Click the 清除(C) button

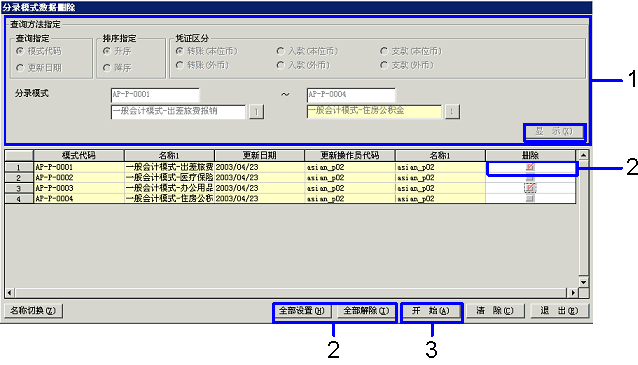coord(495,311)
